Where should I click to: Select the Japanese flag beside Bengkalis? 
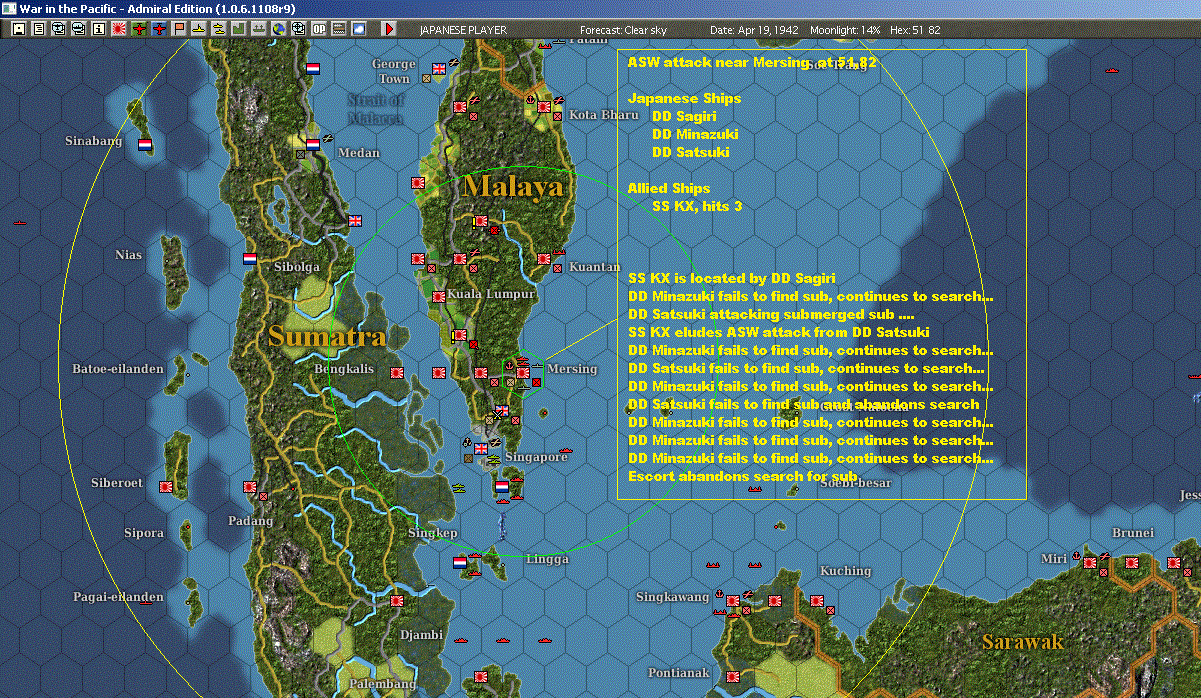(397, 373)
